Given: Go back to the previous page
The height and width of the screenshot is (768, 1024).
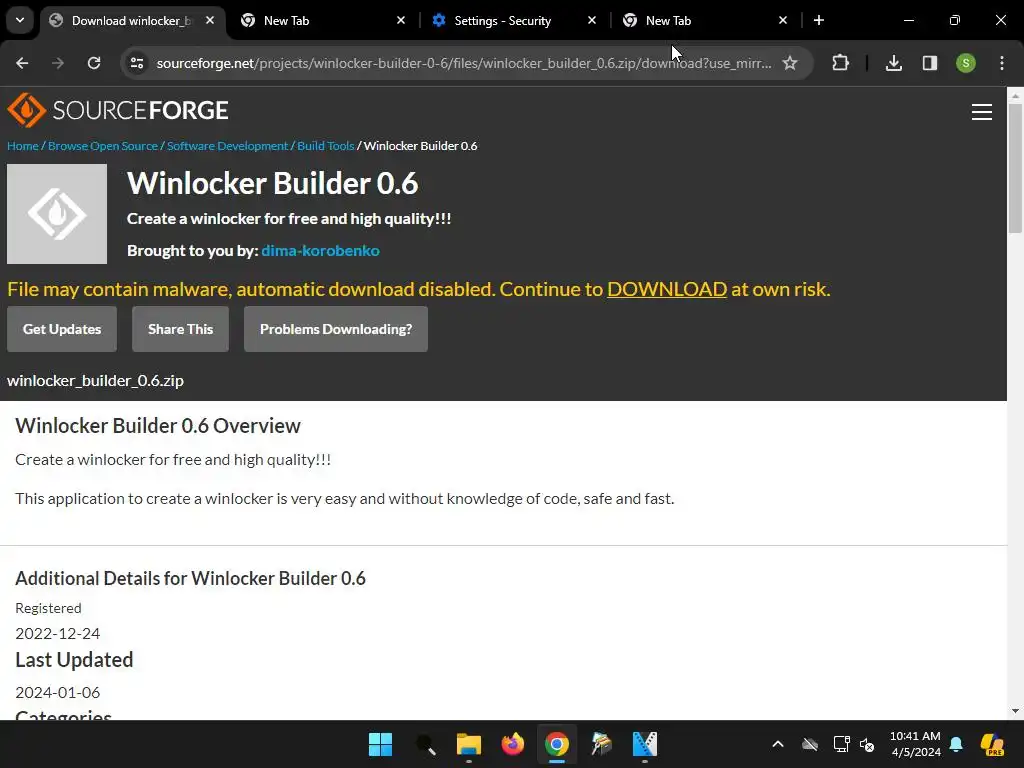Looking at the screenshot, I should coord(22,63).
